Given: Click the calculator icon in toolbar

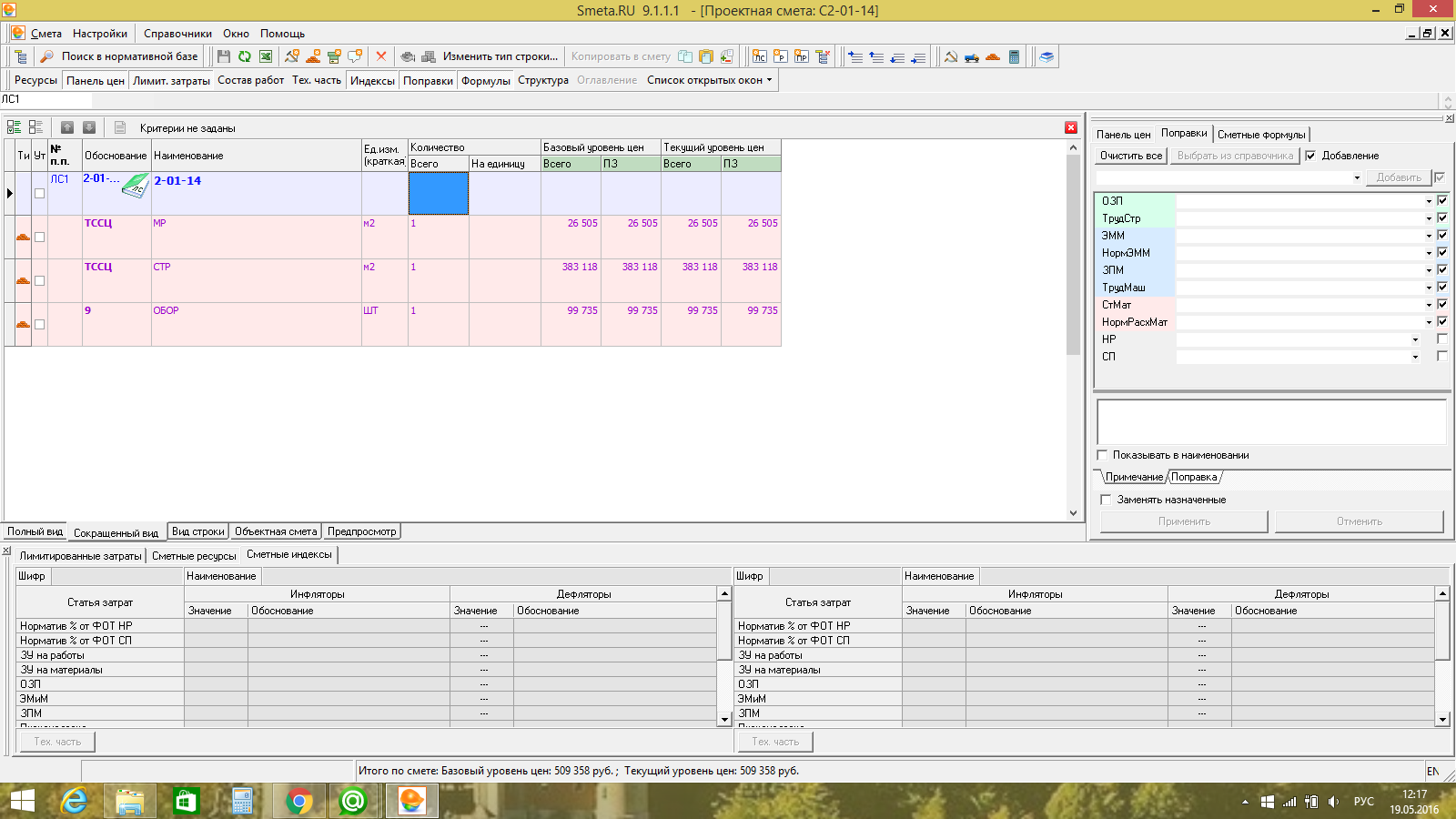Looking at the screenshot, I should point(1014,56).
